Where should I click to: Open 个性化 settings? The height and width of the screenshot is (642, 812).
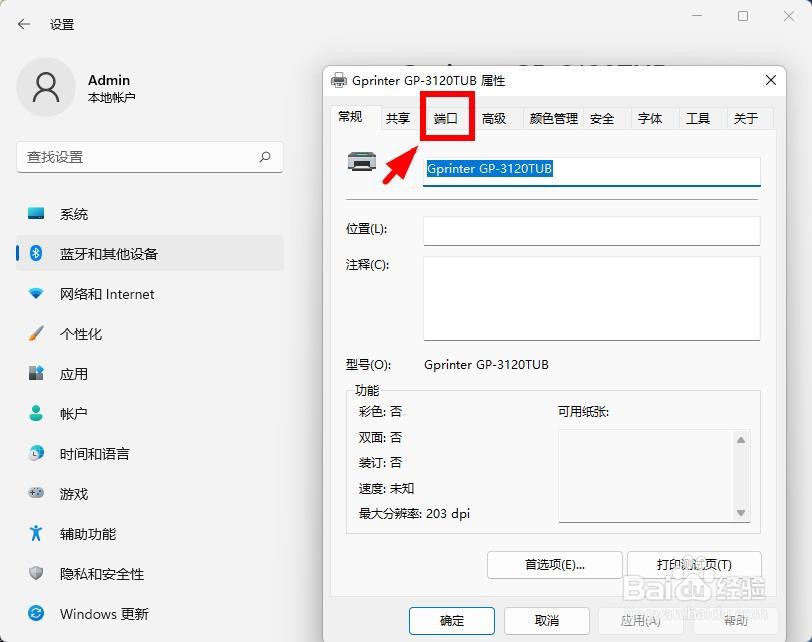[150, 333]
